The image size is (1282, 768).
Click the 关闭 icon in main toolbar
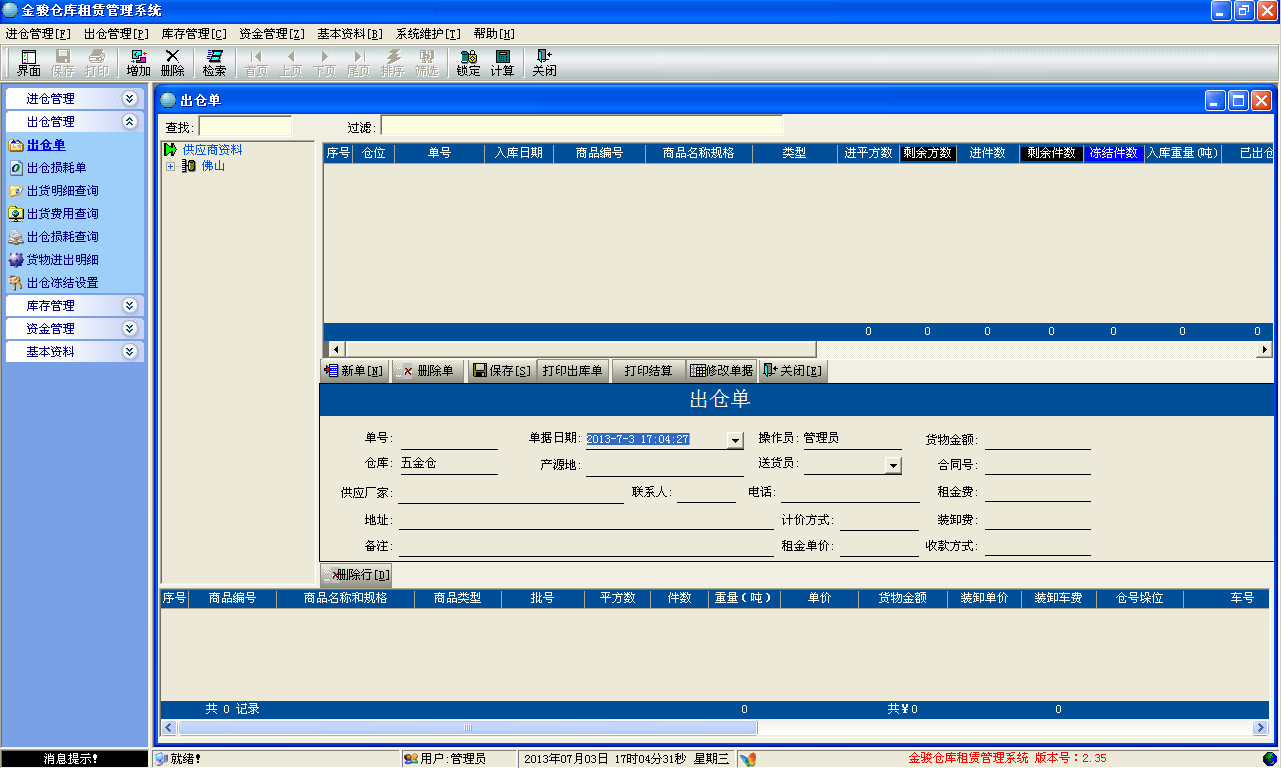(x=544, y=63)
